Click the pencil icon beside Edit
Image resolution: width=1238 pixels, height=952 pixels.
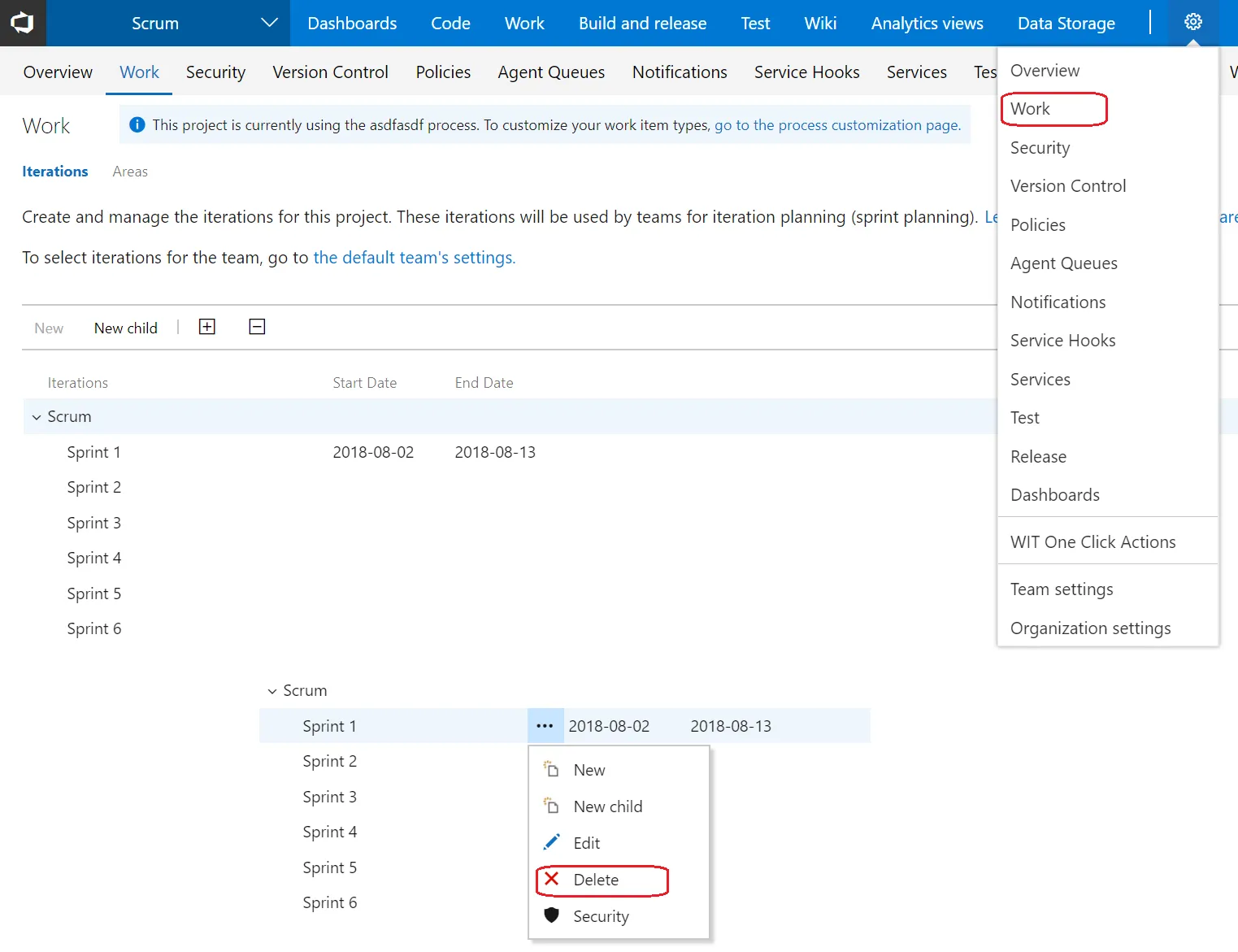click(551, 842)
